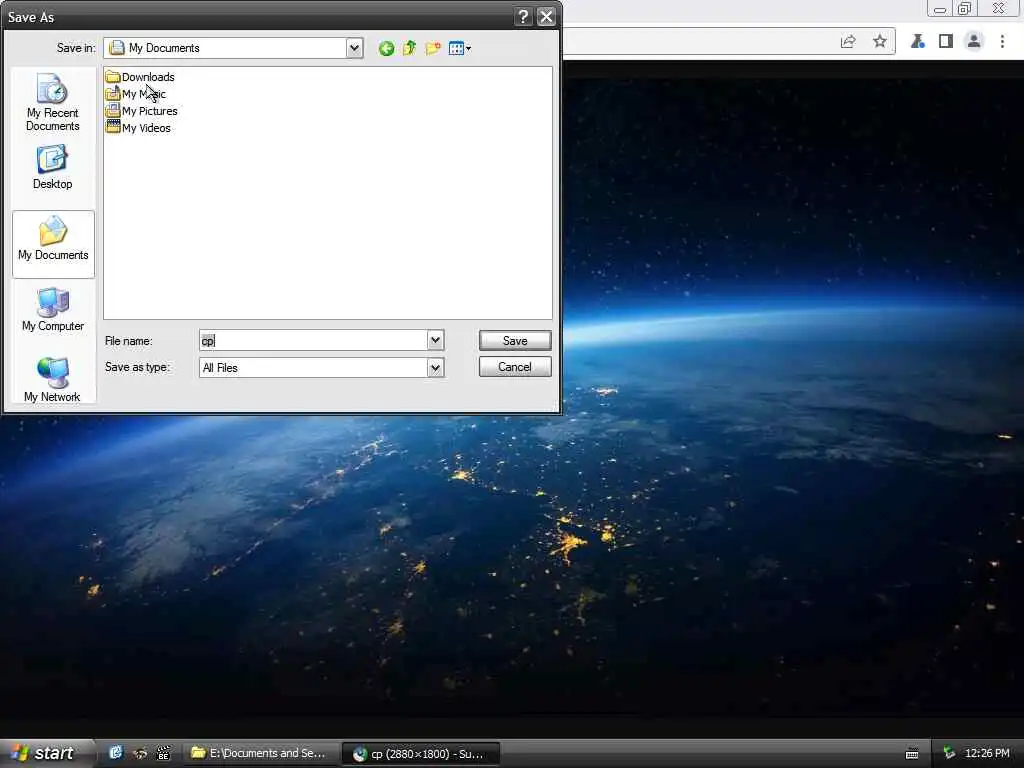The height and width of the screenshot is (768, 1024).
Task: Click the browser share page icon
Action: [848, 42]
